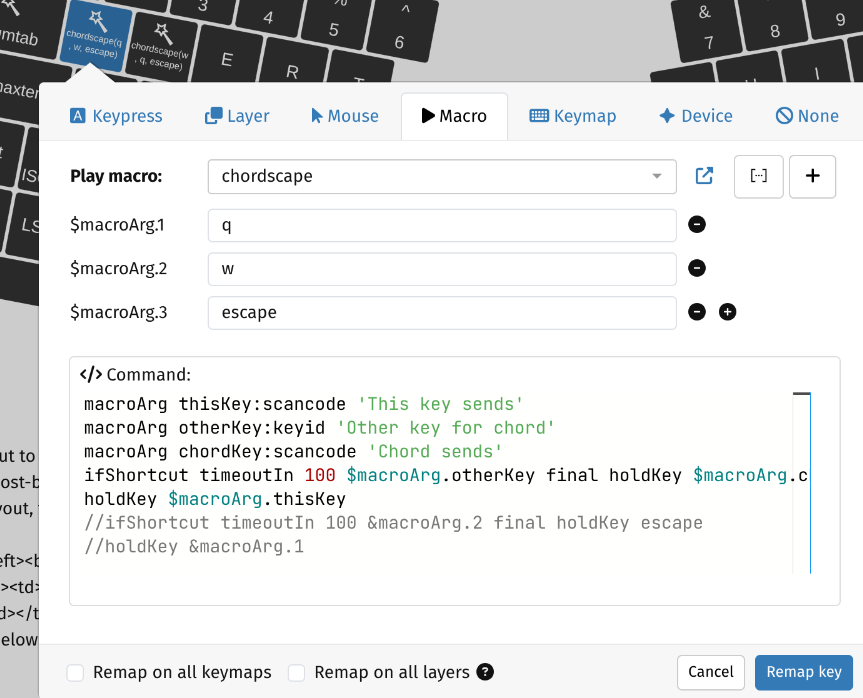The width and height of the screenshot is (863, 698).
Task: Enable Remap on all keymaps checkbox
Action: (75, 673)
